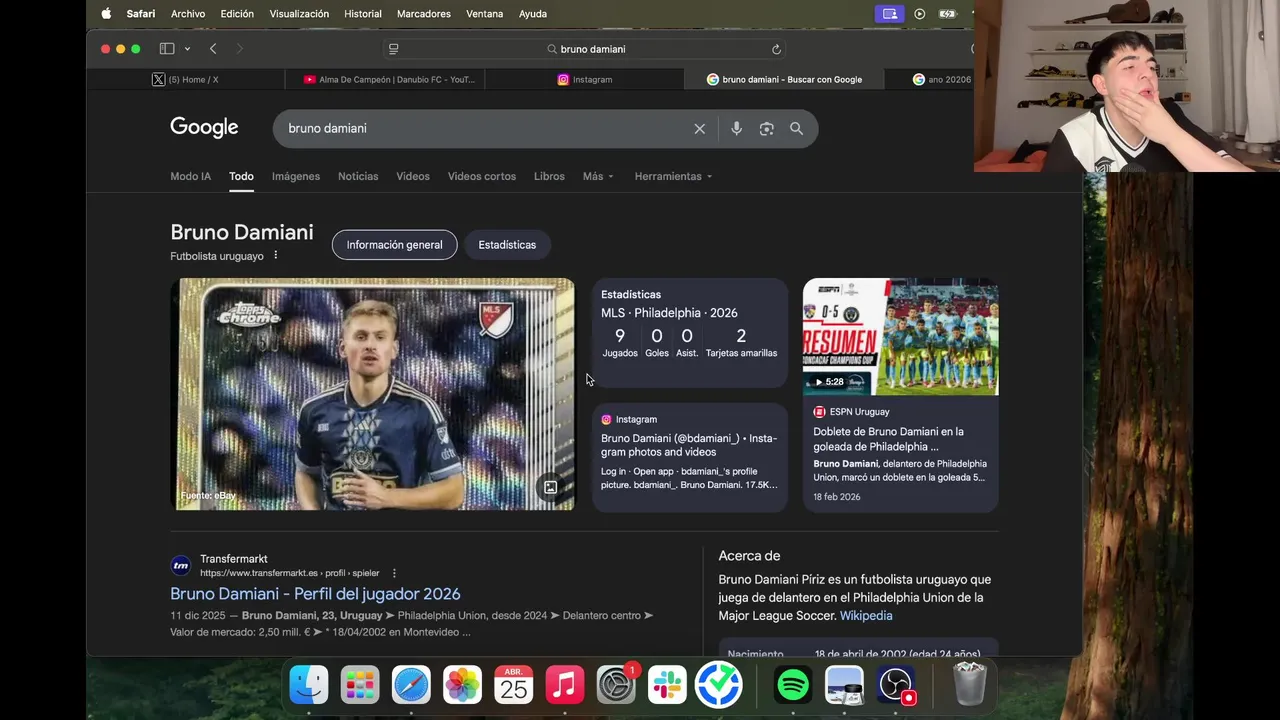Open the Ventana menu
Viewport: 1280px width, 720px height.
pyautogui.click(x=485, y=14)
